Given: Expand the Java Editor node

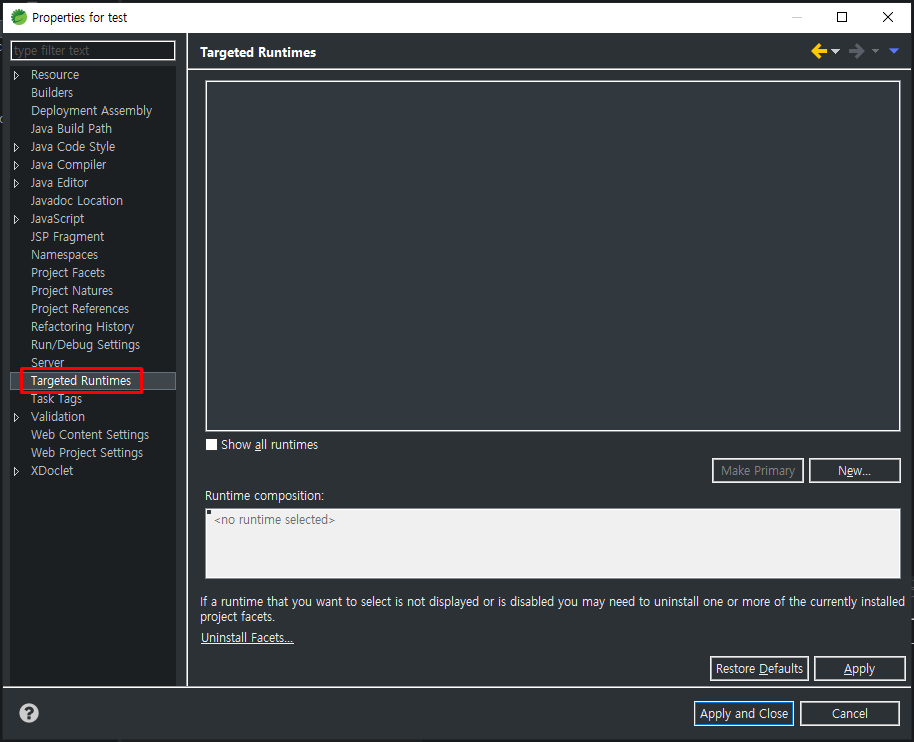Looking at the screenshot, I should coord(16,183).
